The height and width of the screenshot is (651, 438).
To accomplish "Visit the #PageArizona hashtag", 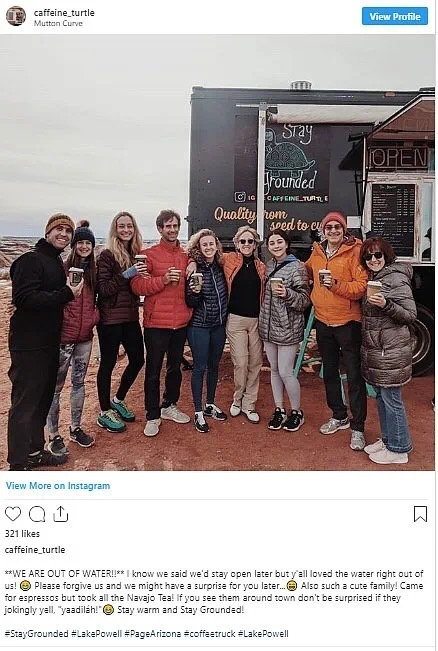I will 153,634.
